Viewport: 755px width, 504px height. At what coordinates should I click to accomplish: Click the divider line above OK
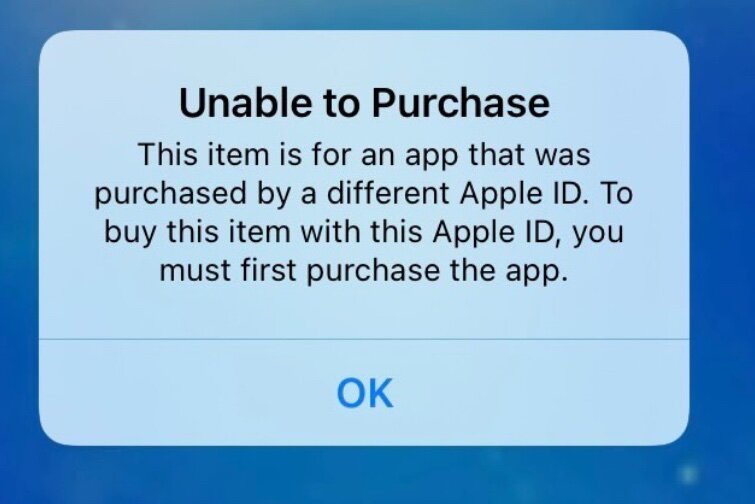click(364, 339)
